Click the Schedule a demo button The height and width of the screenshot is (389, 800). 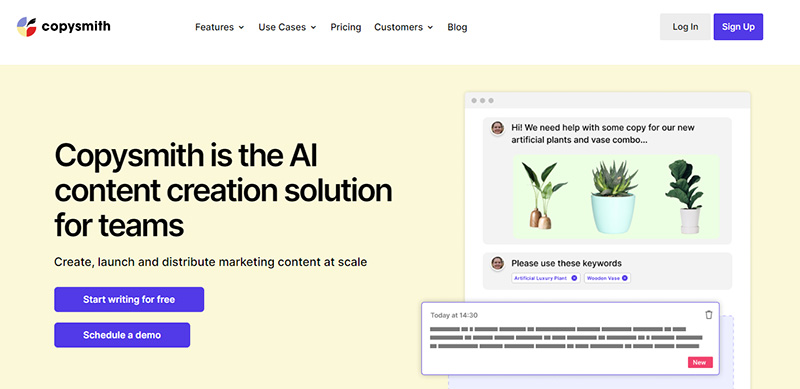coord(122,335)
